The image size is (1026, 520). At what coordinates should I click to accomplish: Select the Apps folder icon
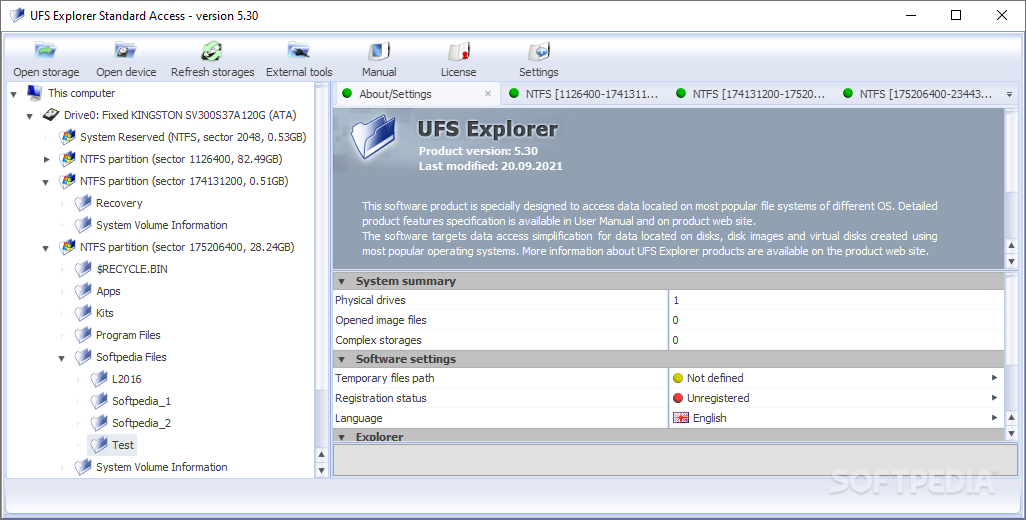83,291
